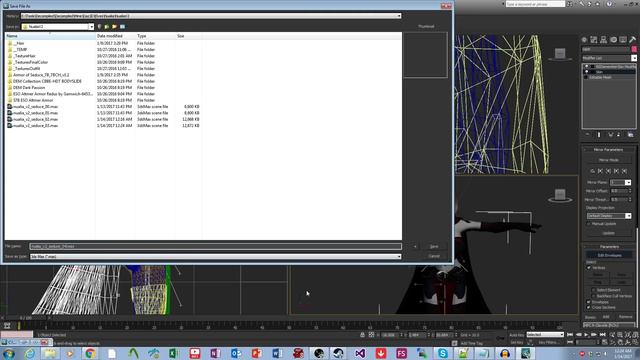Screen dimensions: 640x360
Task: Collapse the Parameters rollout
Action: point(608,247)
